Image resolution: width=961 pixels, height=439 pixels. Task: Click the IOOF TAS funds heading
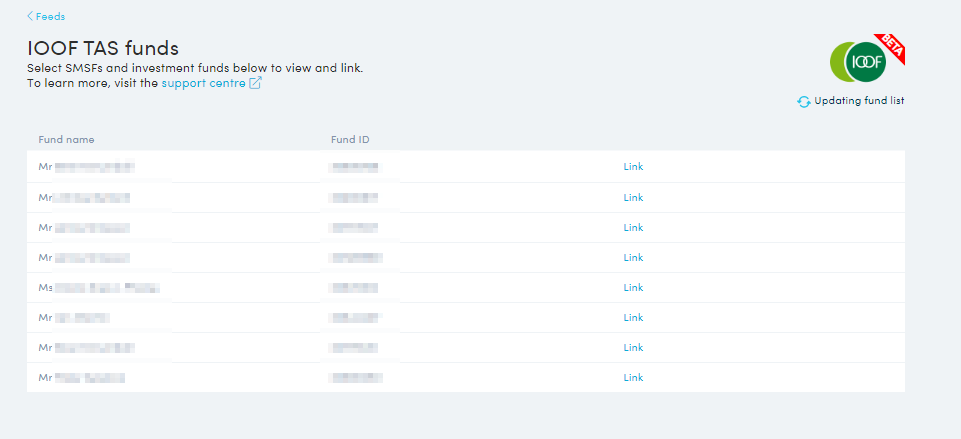point(103,48)
